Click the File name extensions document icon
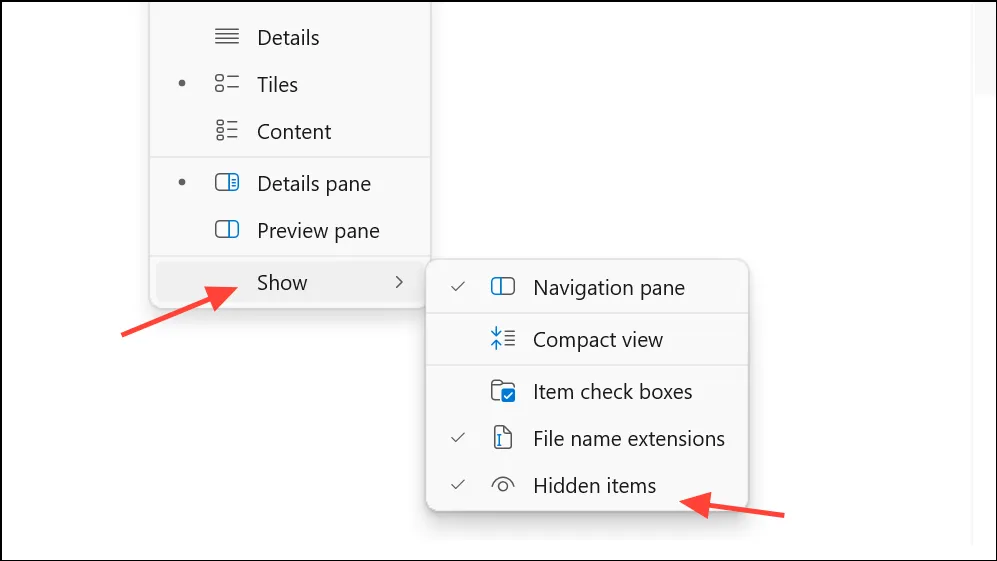Image resolution: width=997 pixels, height=561 pixels. point(503,438)
